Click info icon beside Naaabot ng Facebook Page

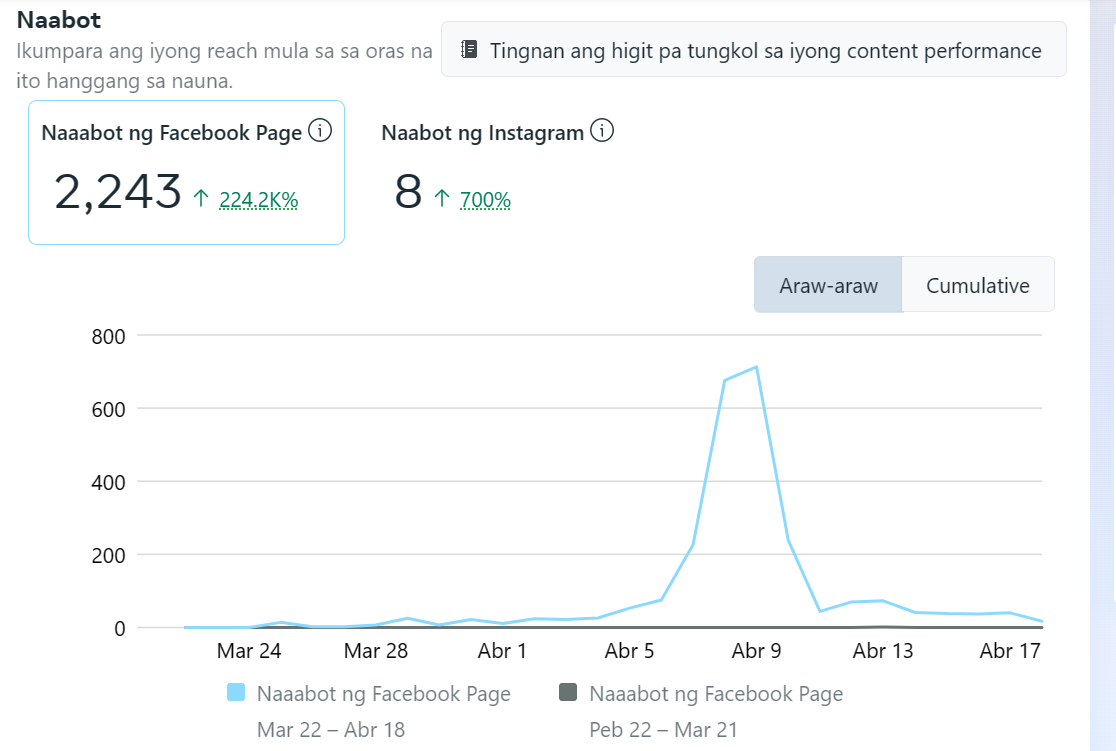(320, 131)
